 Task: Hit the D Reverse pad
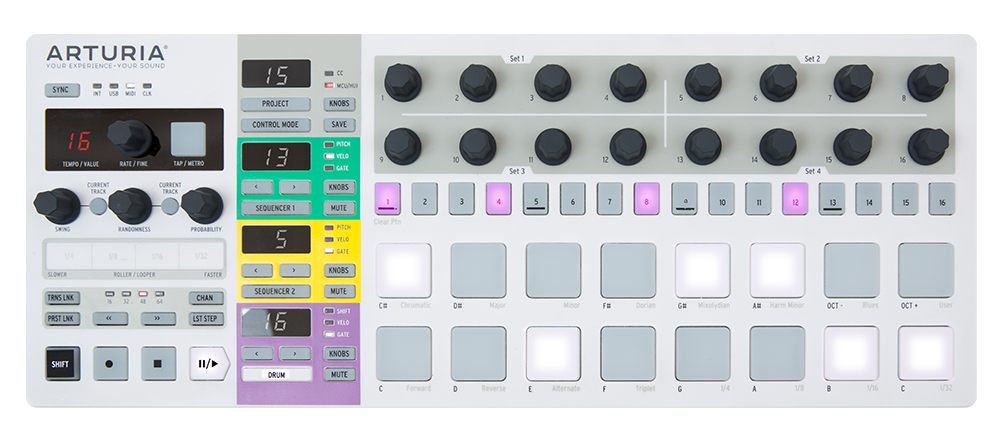[478, 353]
